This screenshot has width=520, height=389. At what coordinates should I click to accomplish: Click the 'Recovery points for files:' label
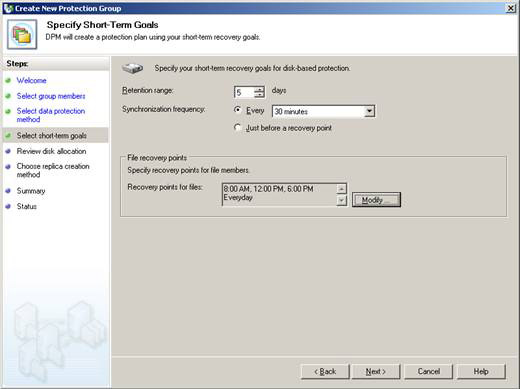pos(165,187)
